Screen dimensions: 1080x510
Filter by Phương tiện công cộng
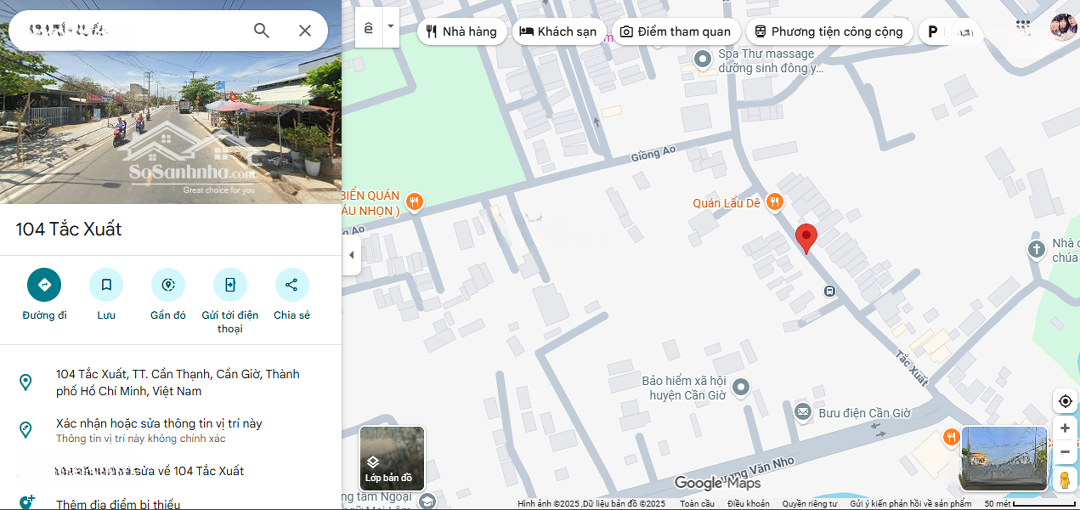click(828, 32)
